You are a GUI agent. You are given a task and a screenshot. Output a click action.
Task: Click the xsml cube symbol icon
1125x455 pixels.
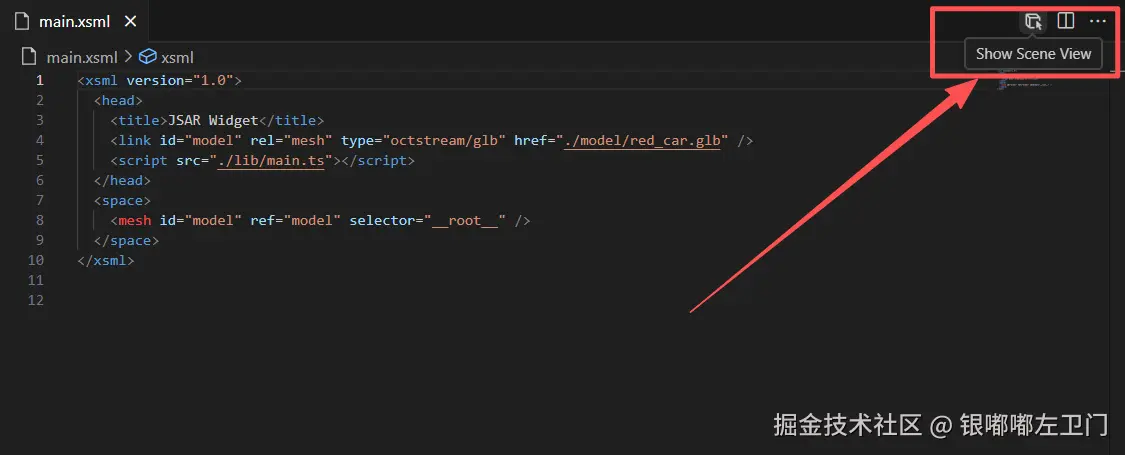click(x=148, y=57)
